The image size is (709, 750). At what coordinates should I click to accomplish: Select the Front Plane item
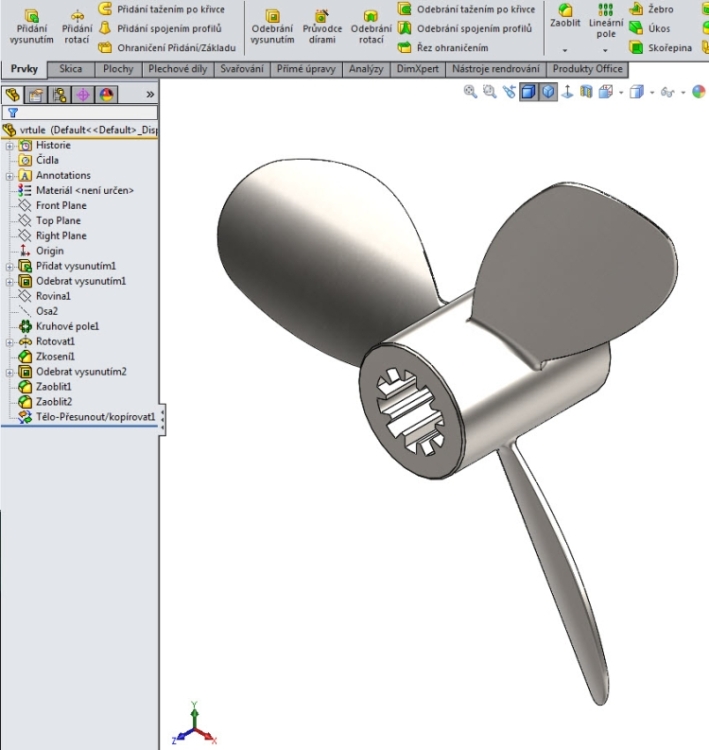click(x=53, y=206)
